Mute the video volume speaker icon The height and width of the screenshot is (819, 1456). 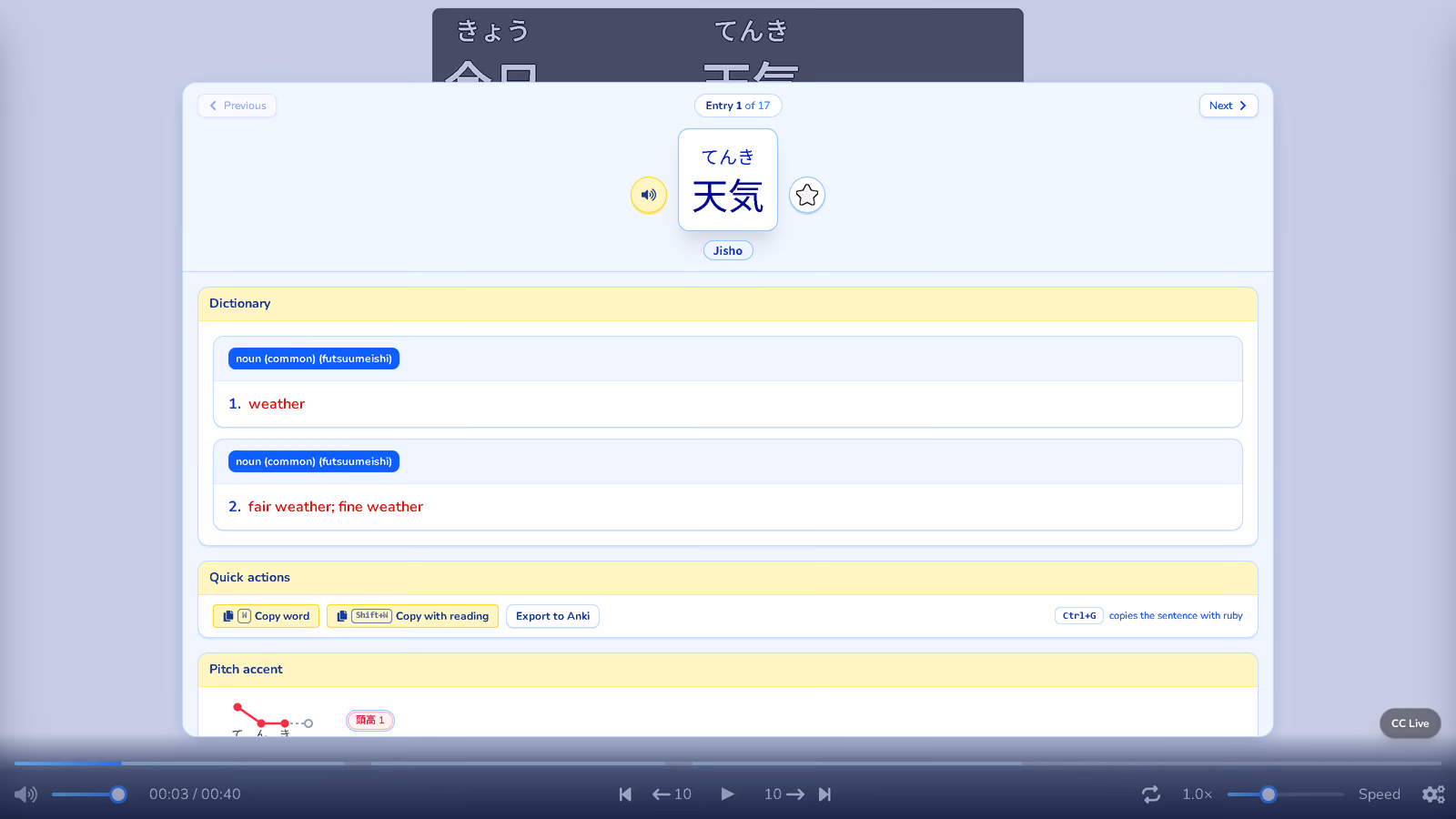click(x=25, y=794)
